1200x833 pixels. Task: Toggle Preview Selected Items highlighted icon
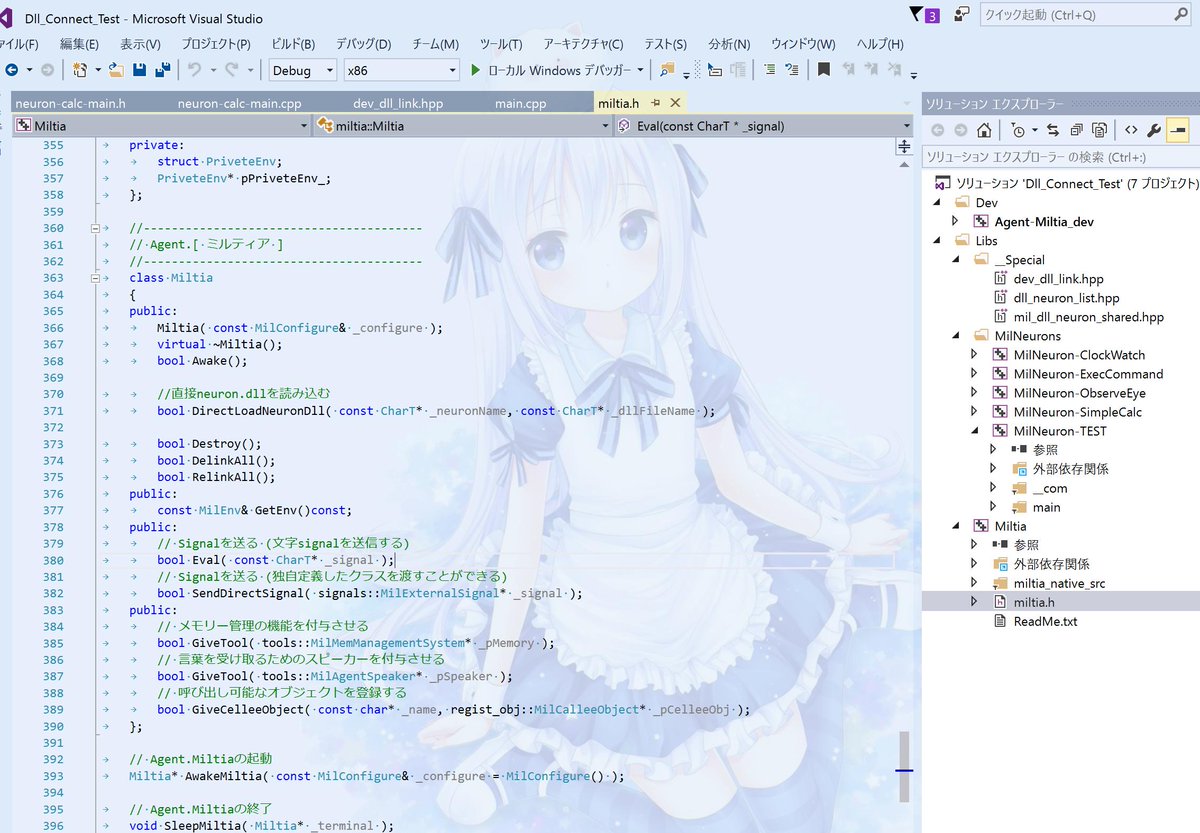pos(1177,130)
